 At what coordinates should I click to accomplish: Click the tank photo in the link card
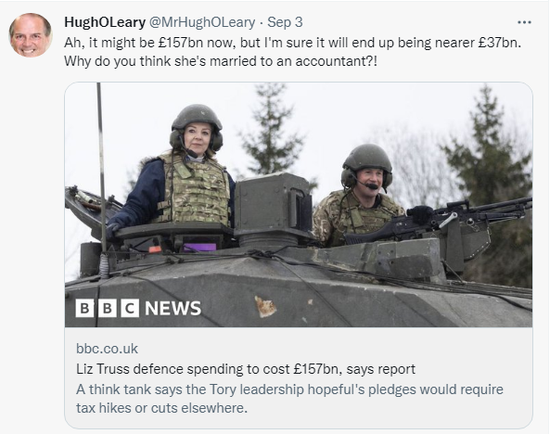point(299,205)
